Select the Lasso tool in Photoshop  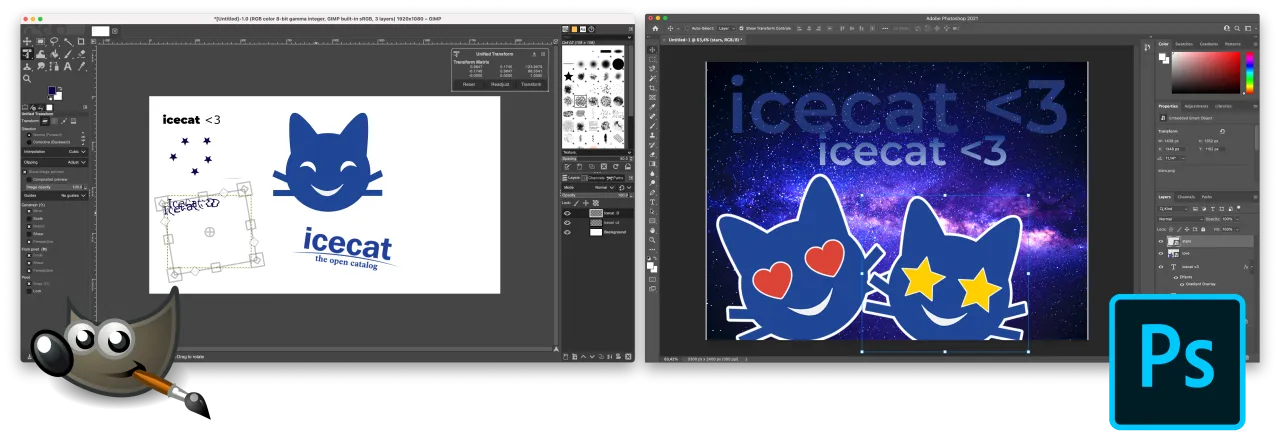(x=652, y=69)
